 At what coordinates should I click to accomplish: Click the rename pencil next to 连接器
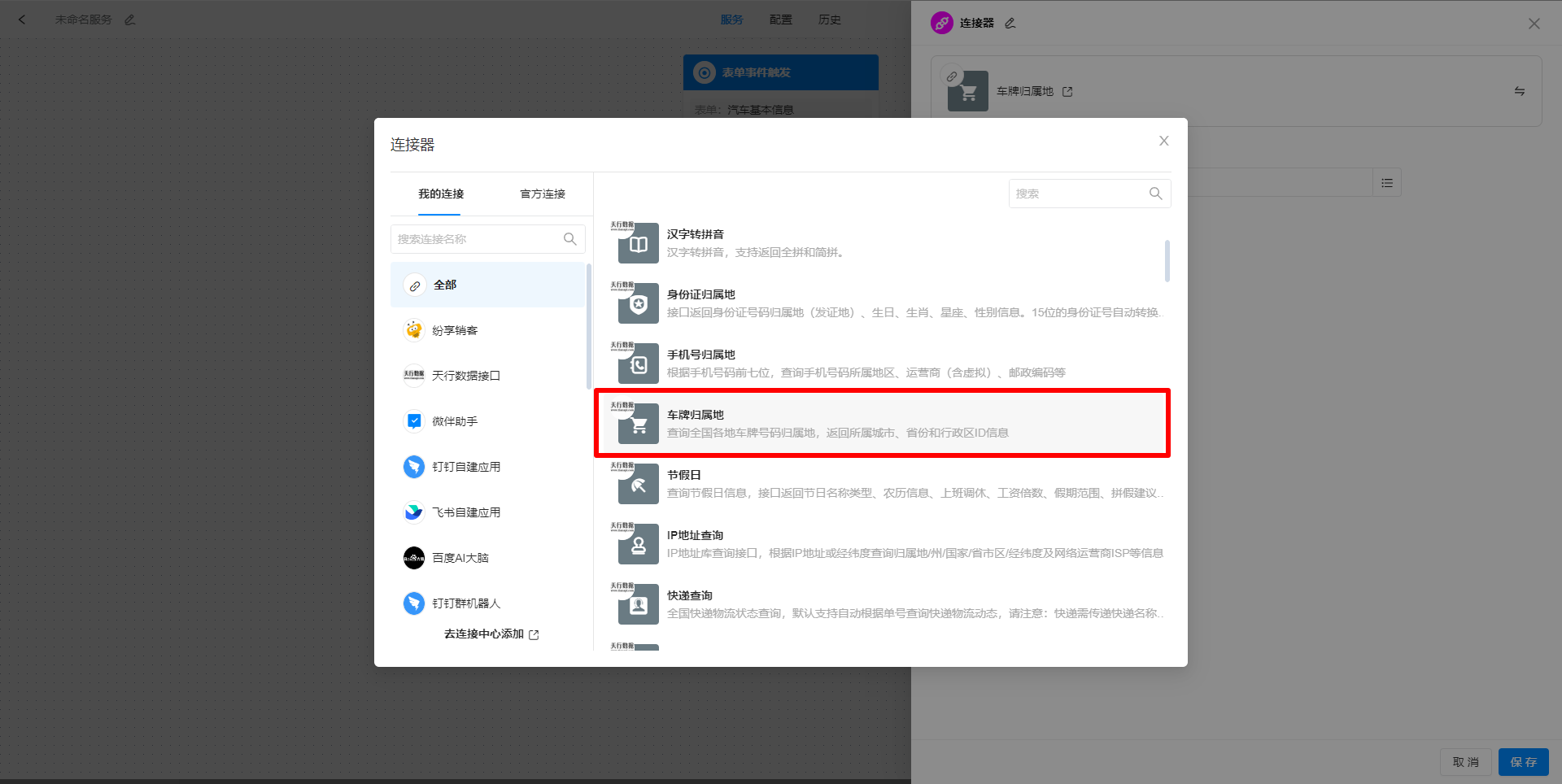click(1010, 23)
